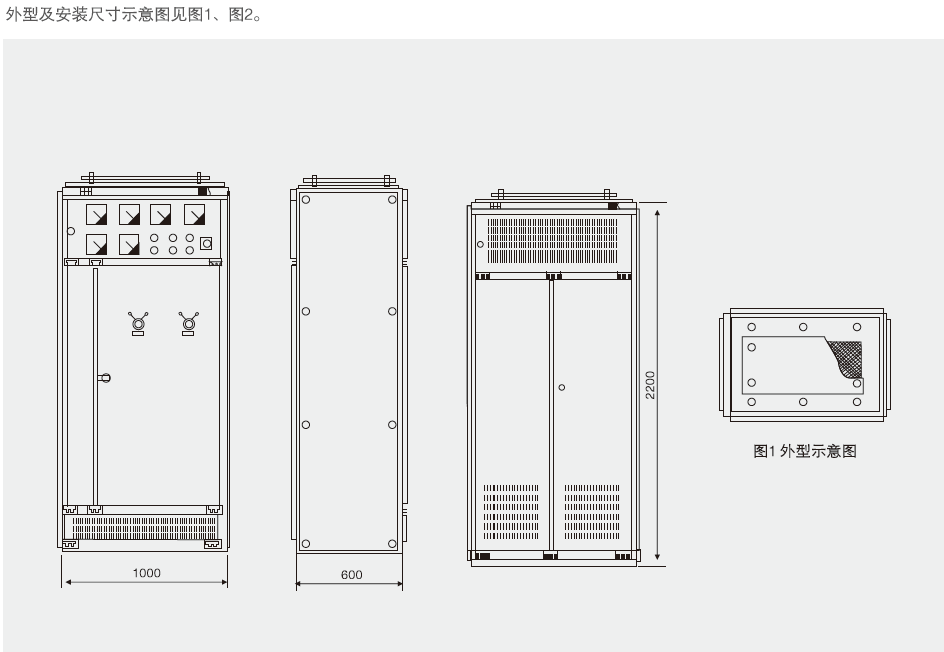Click the left rotary switch handle on door
Viewport: 944px width, 652px height.
(x=138, y=322)
